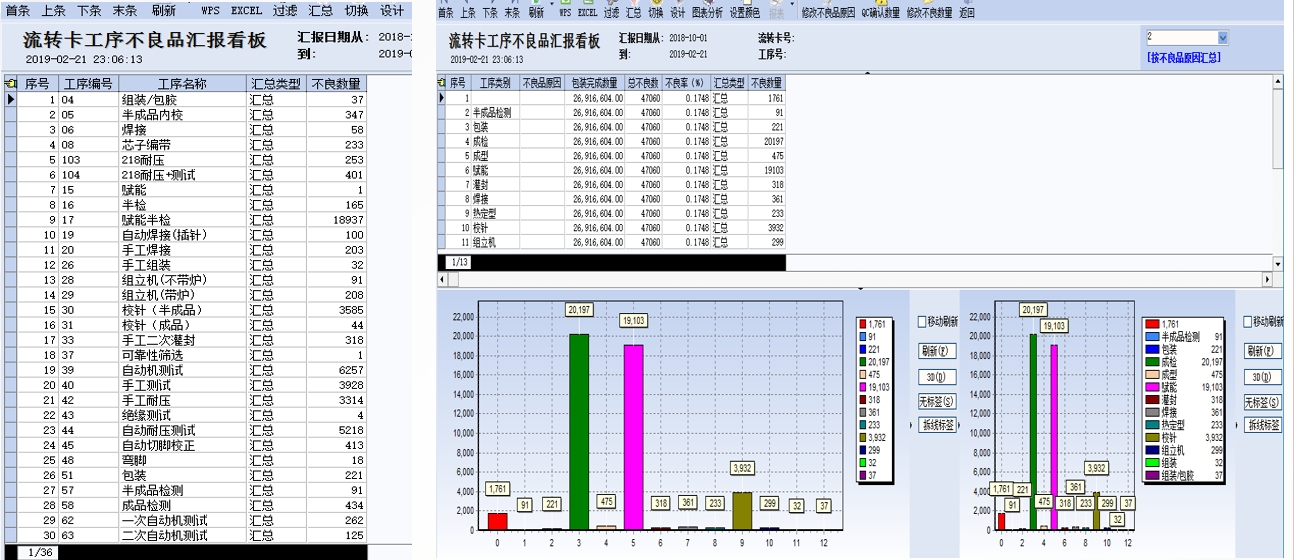Select the 自动机测试 row in left table

pyautogui.click(x=186, y=370)
